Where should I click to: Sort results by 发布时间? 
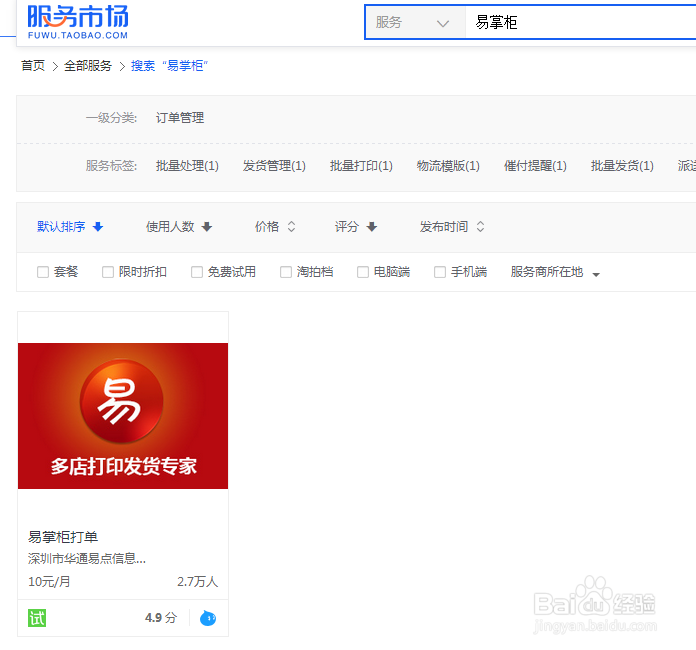click(444, 227)
